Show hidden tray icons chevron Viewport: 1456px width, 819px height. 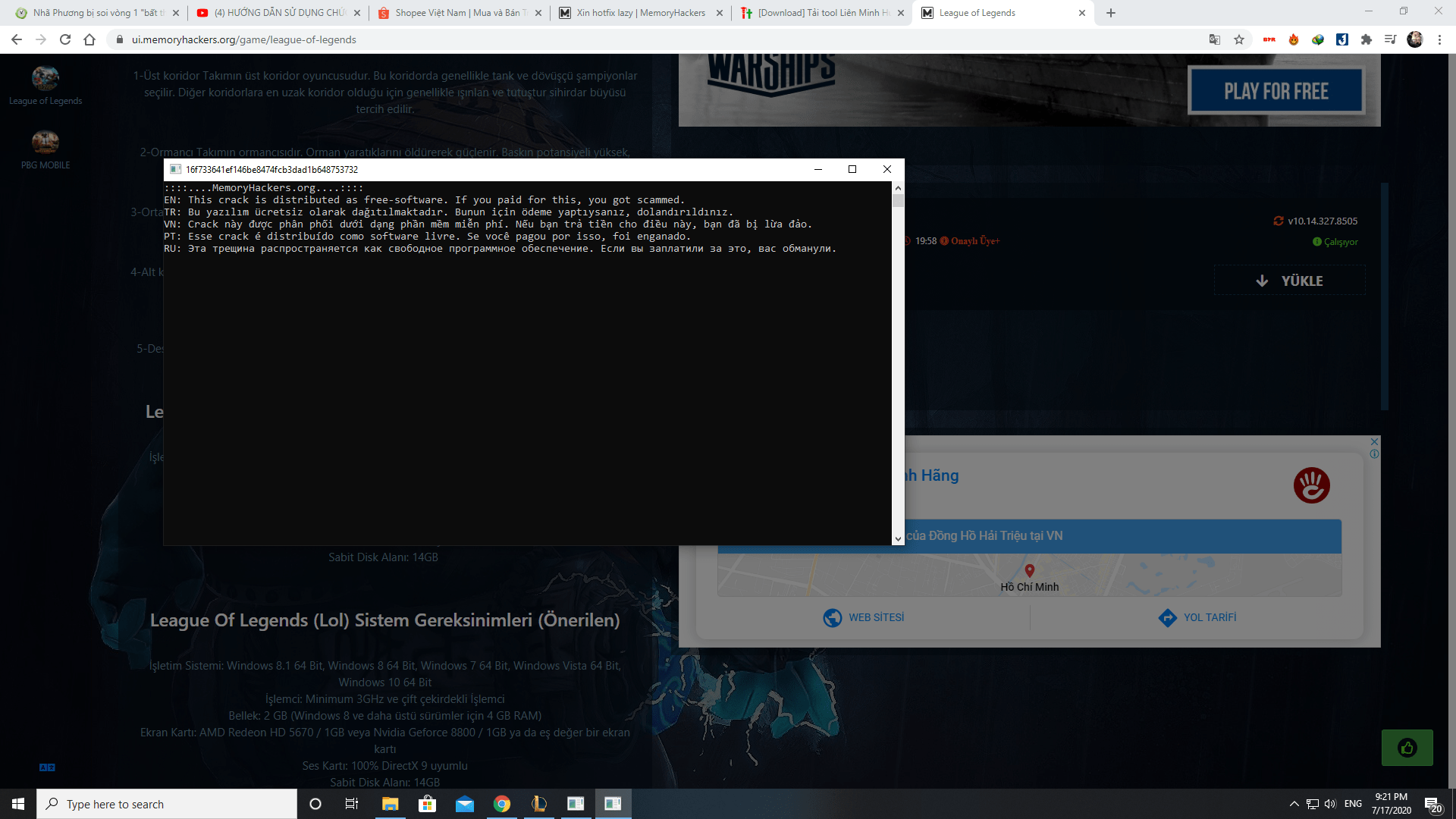coord(1294,804)
